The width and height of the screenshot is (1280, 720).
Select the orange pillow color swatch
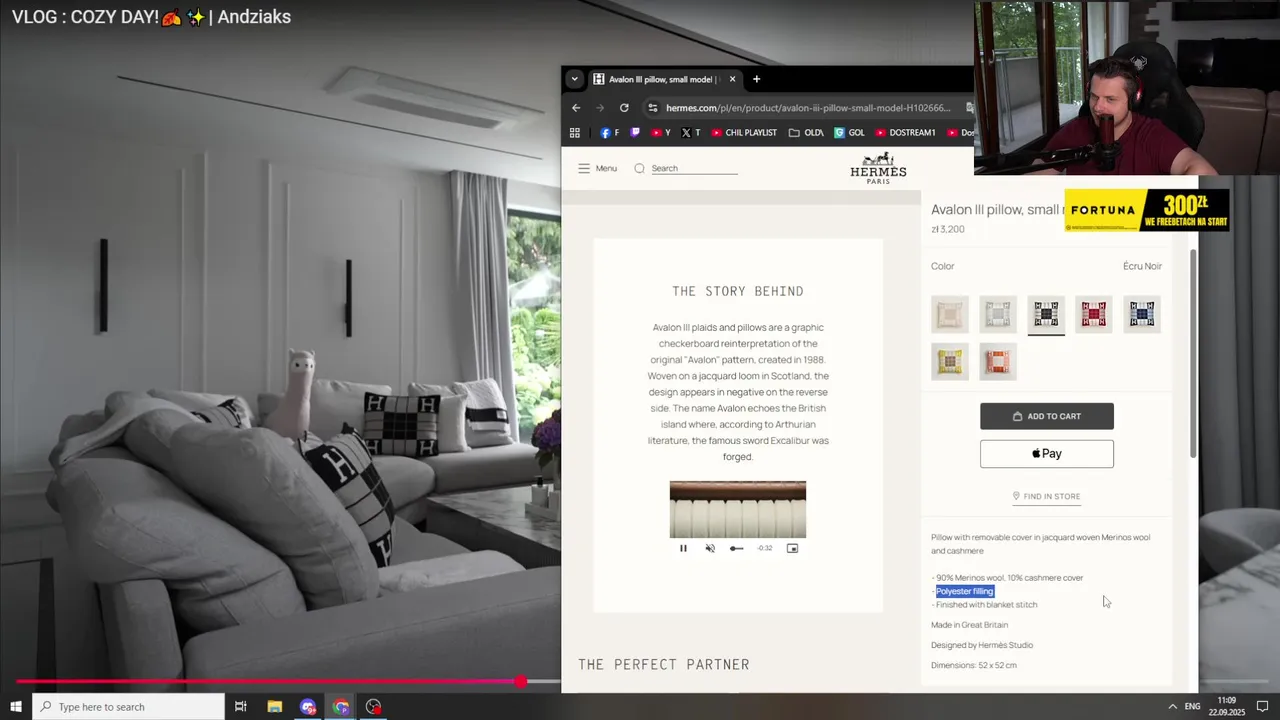pyautogui.click(x=998, y=361)
